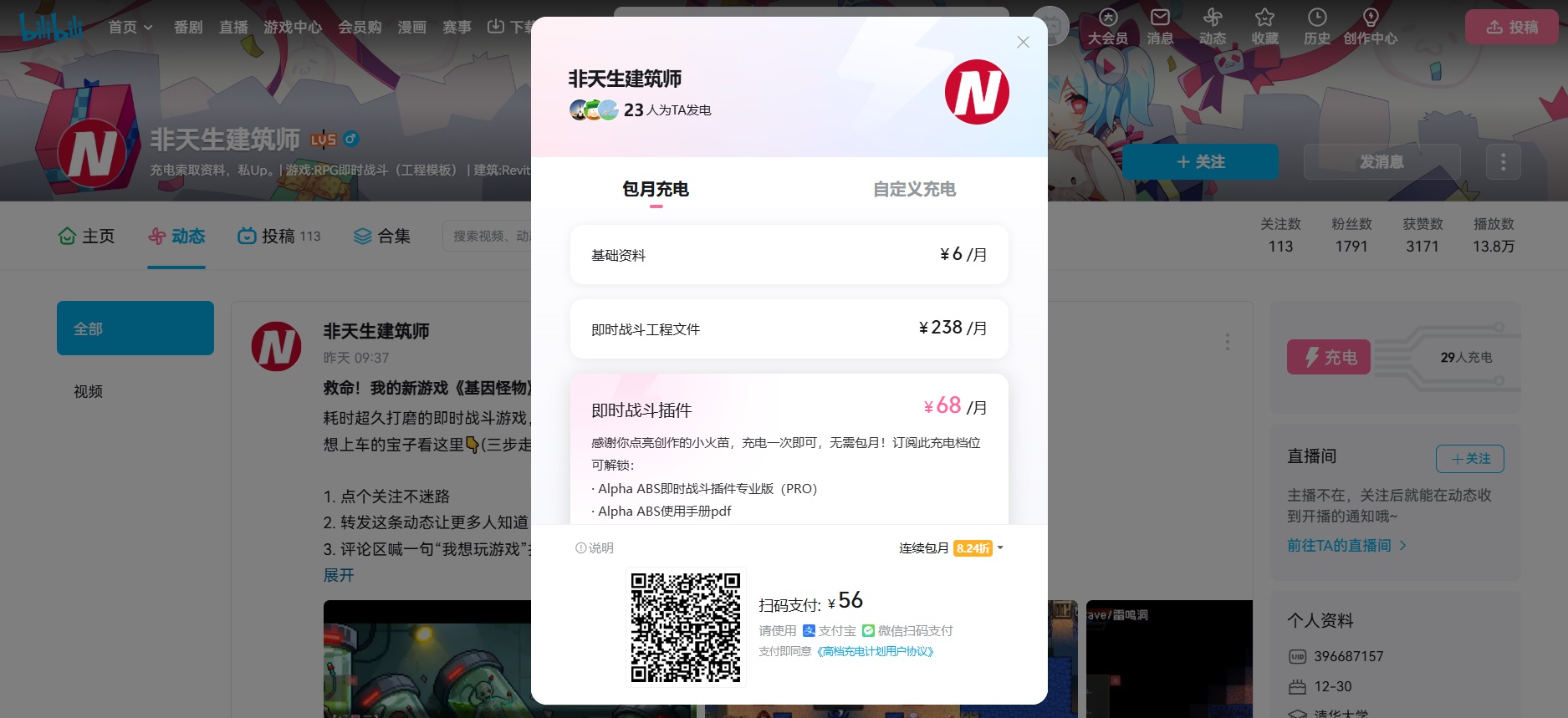
Task: Click the LV5 level badge
Action: click(x=324, y=140)
